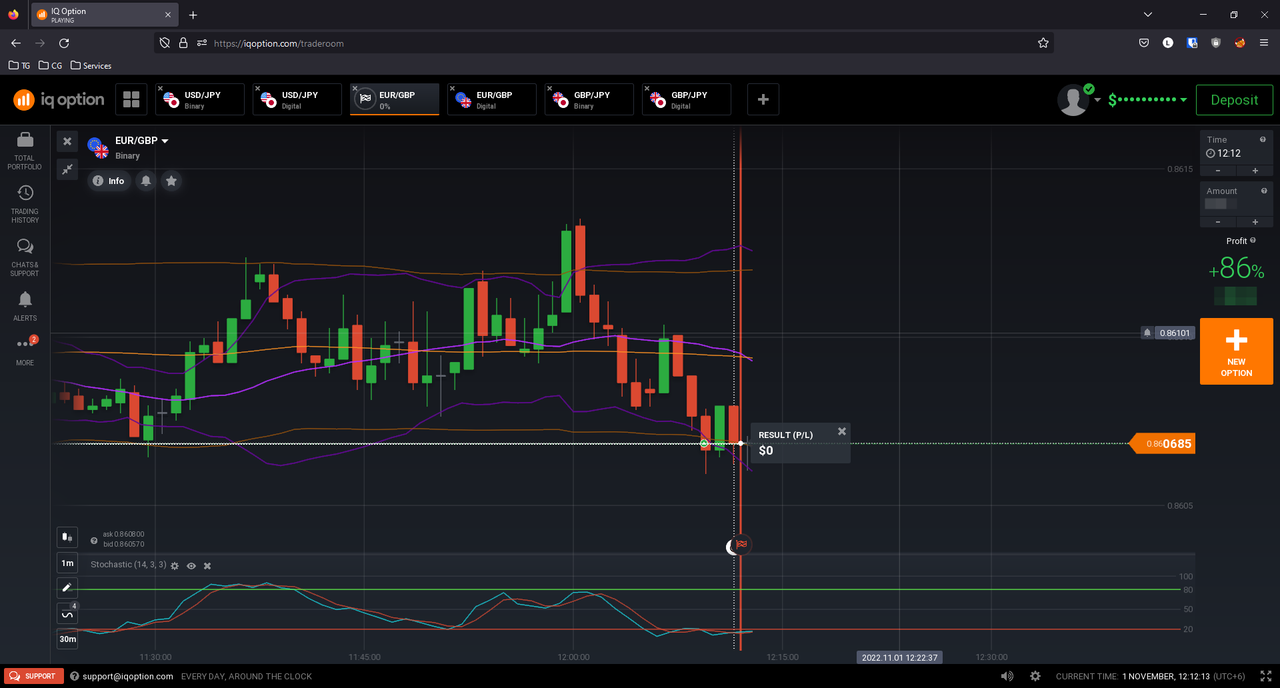
Task: Switch to EUR/GBP Digital tab
Action: click(493, 100)
